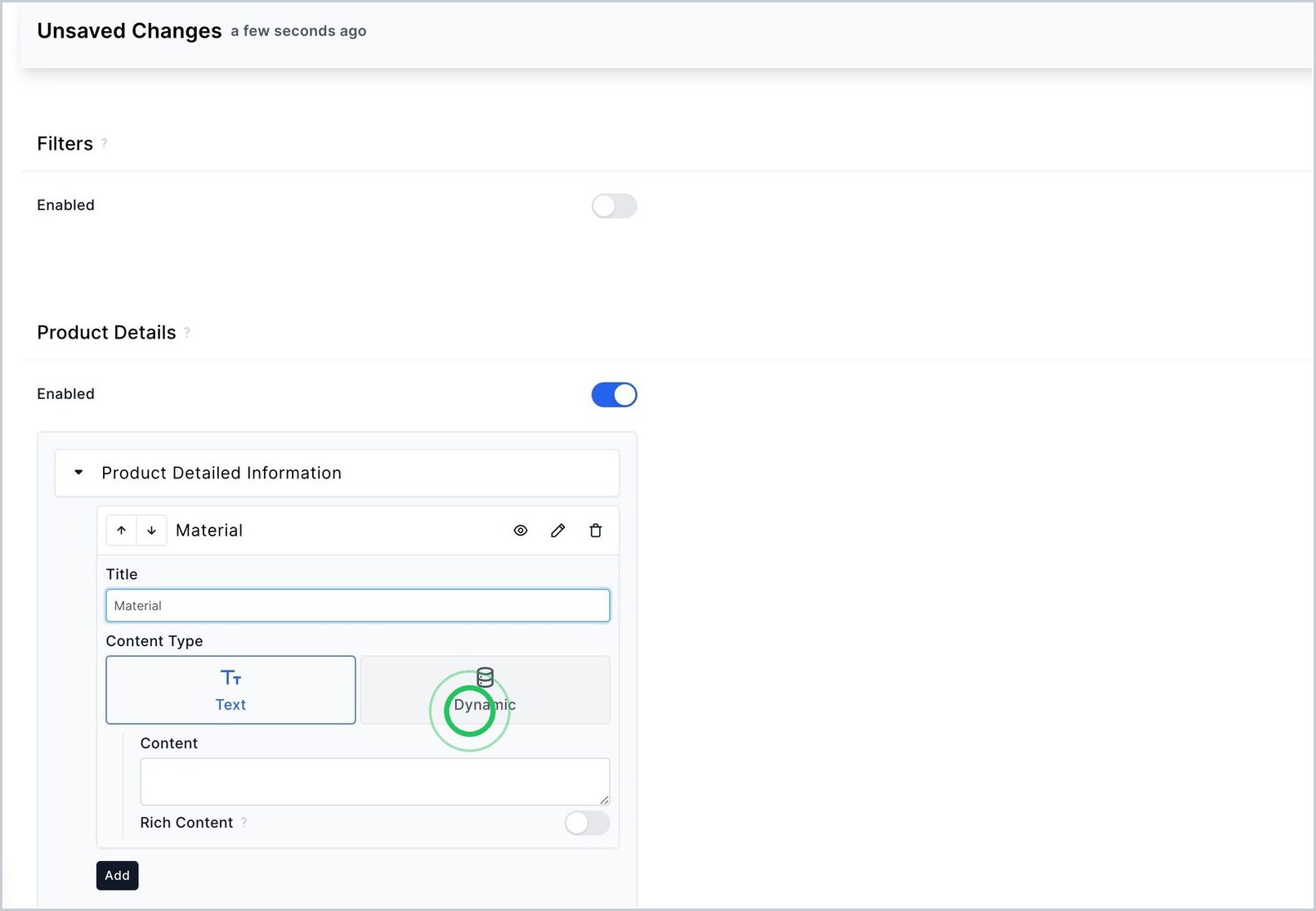
Task: Click the Content Type label
Action: click(x=154, y=641)
